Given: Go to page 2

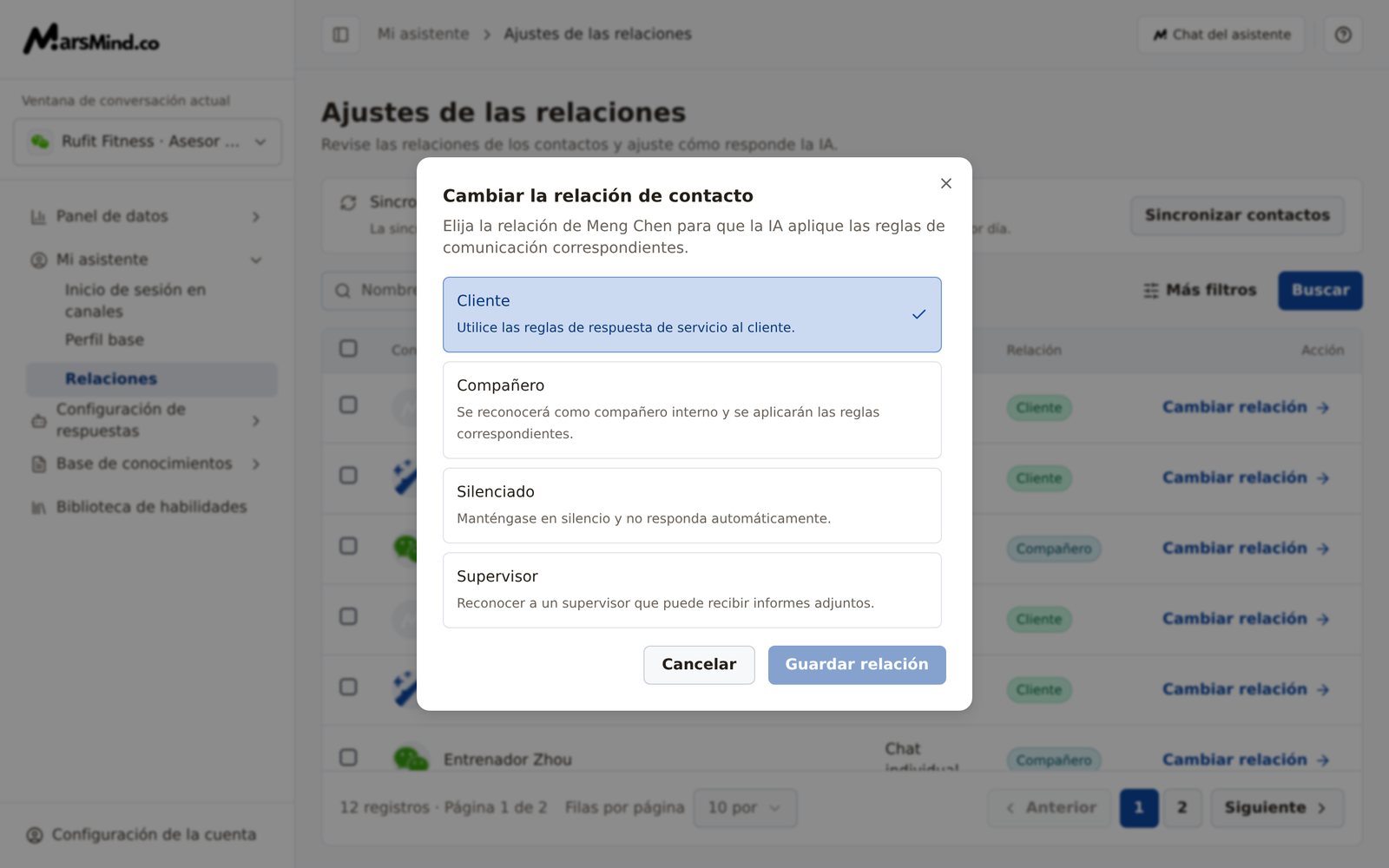Looking at the screenshot, I should 1182,808.
